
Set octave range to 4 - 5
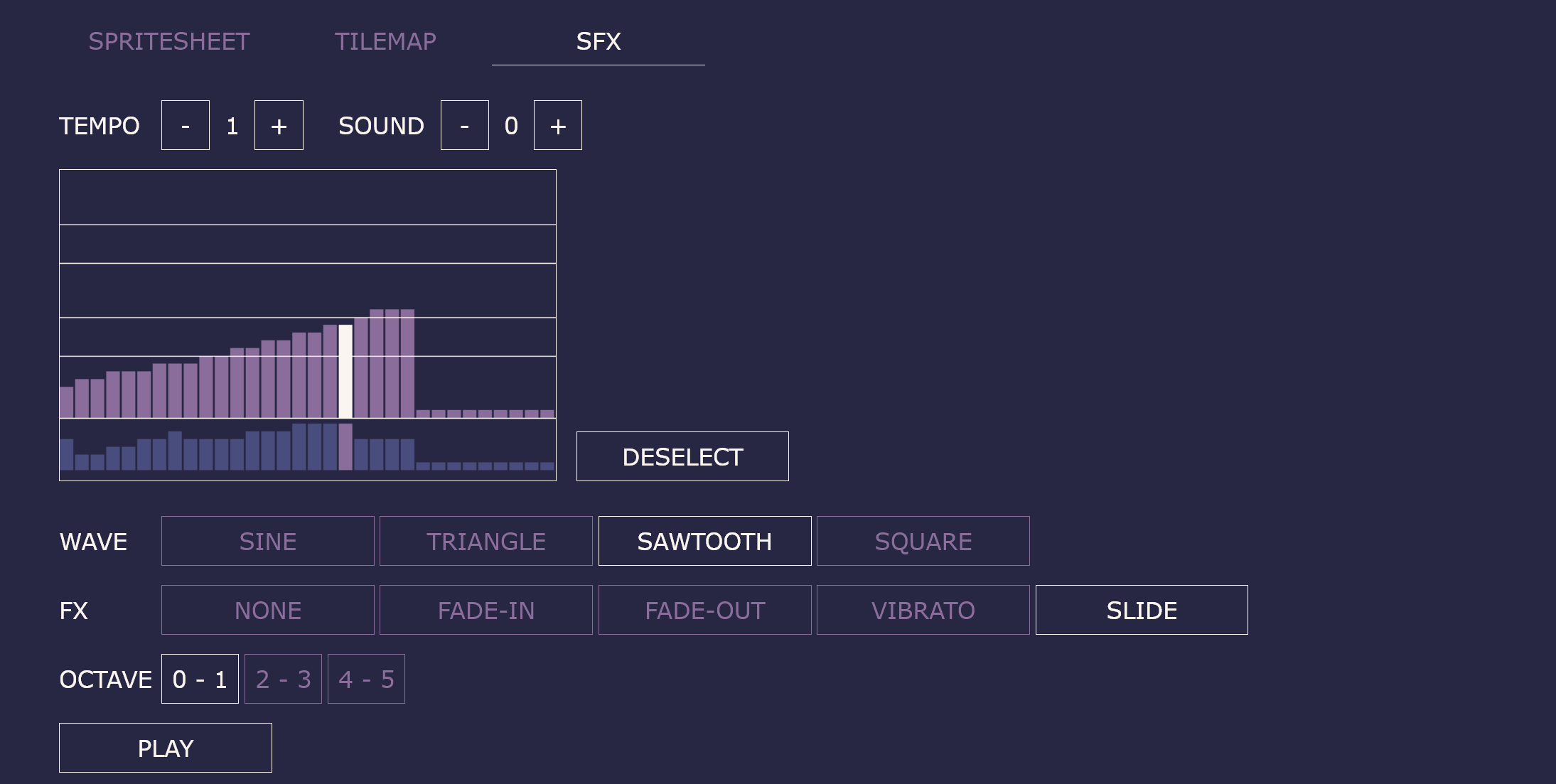point(366,679)
